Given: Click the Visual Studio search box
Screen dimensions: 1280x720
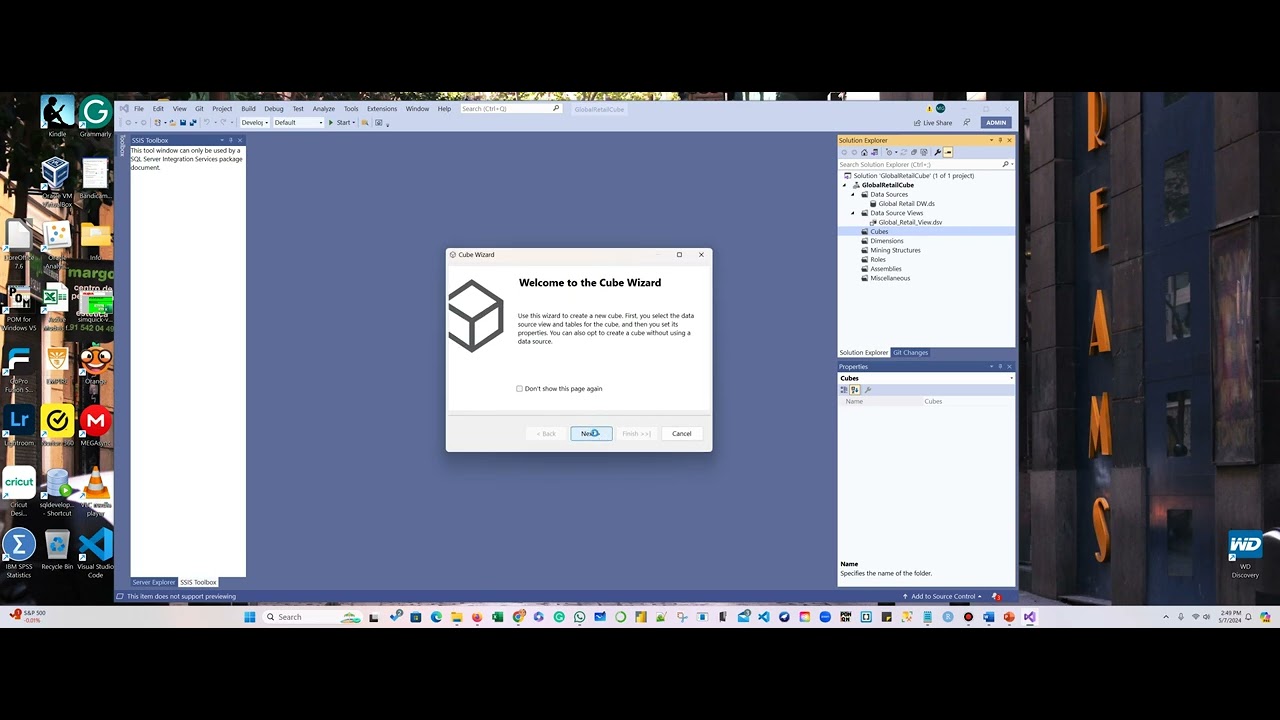Looking at the screenshot, I should point(510,108).
